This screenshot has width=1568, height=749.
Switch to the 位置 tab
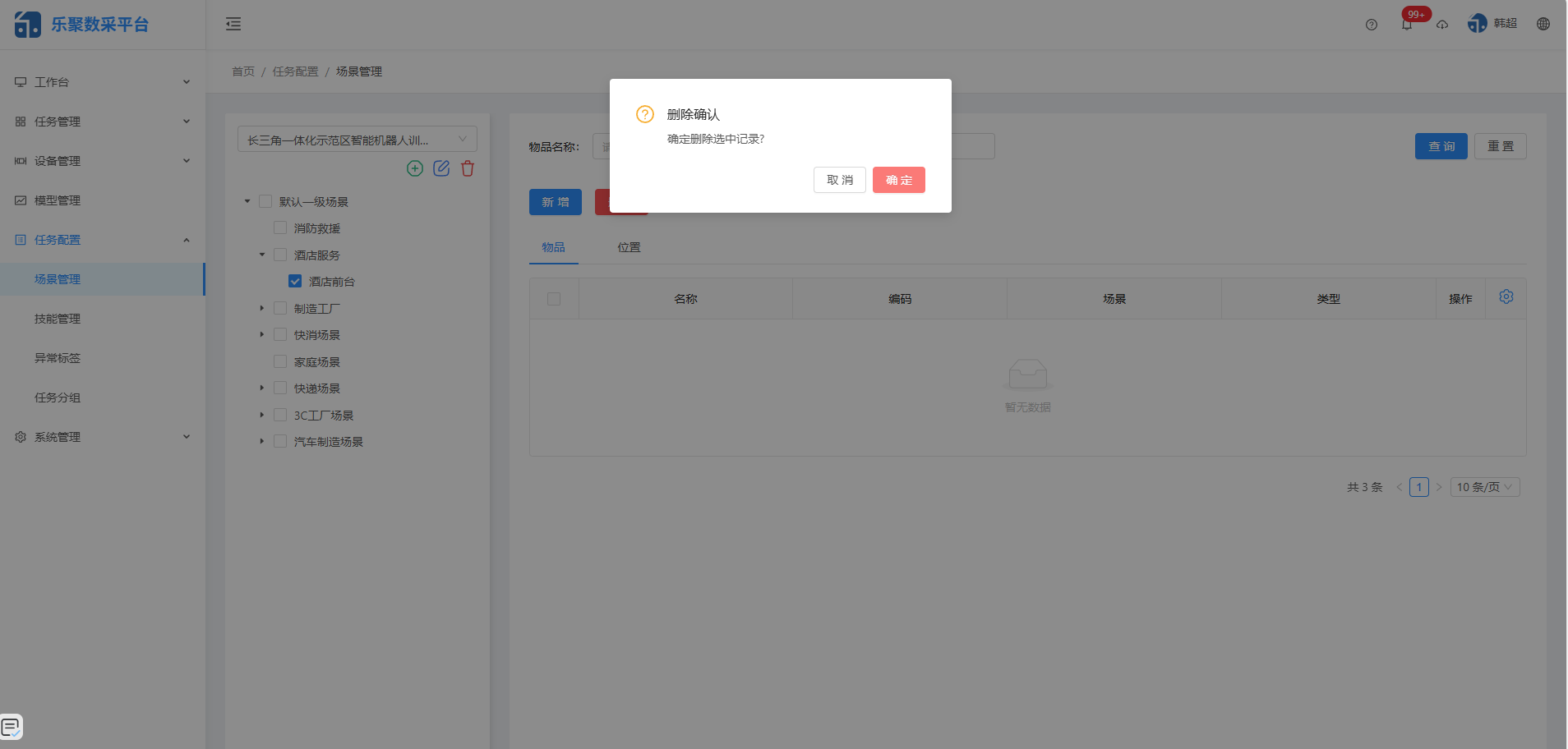click(629, 247)
